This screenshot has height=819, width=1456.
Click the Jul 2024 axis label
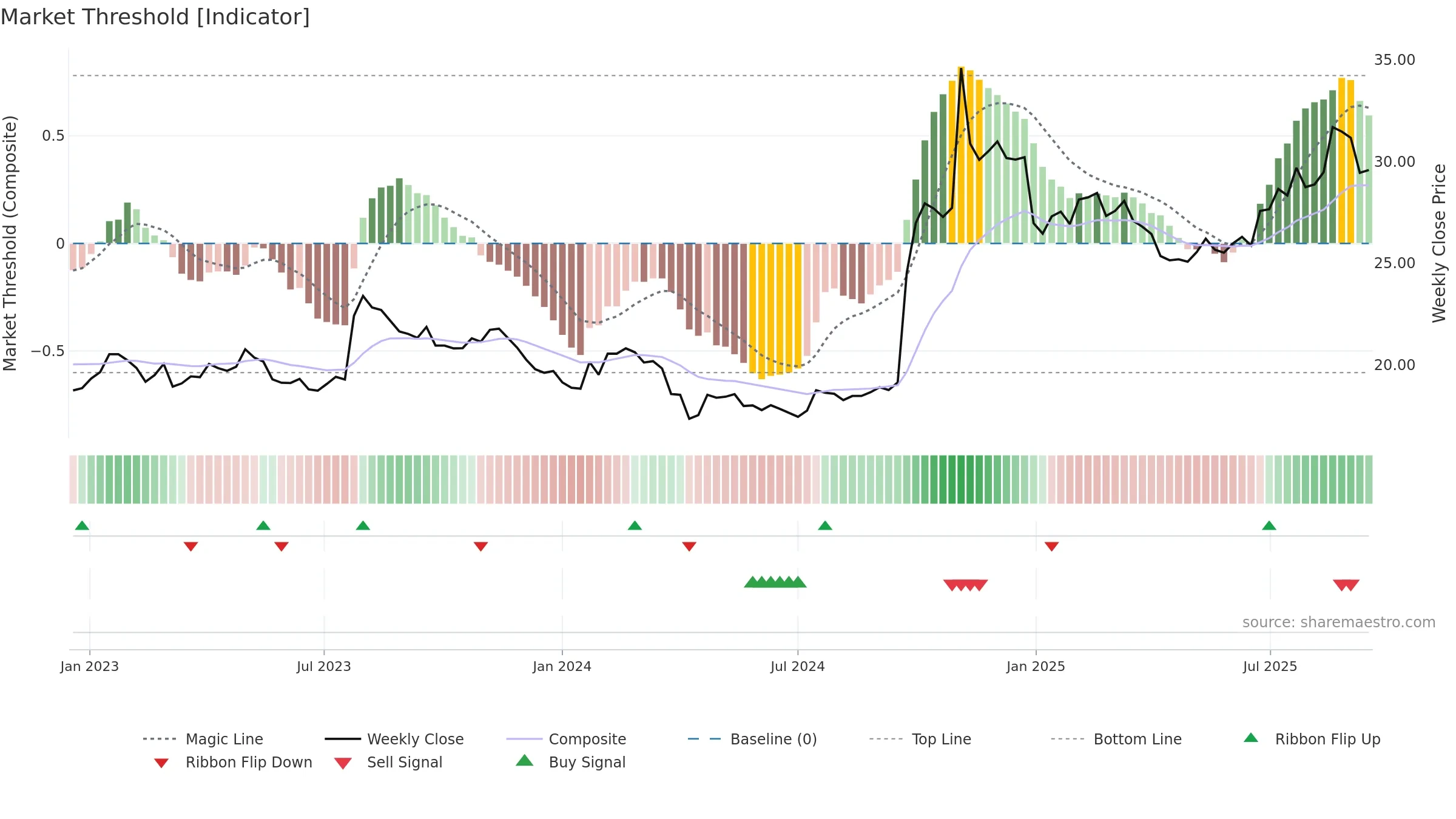(x=797, y=666)
